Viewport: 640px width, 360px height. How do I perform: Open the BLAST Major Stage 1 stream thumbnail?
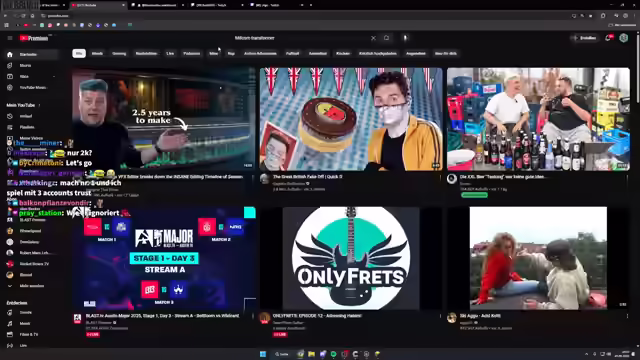164,258
